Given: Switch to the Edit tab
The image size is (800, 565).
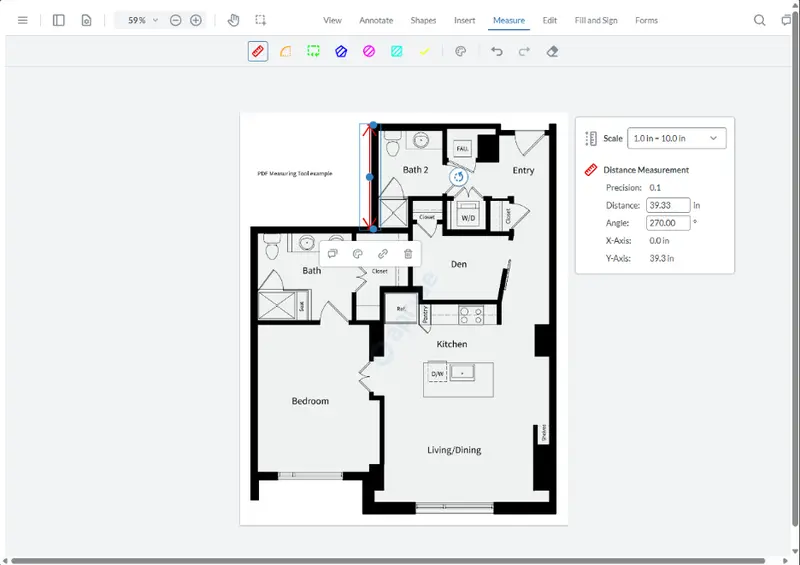Looking at the screenshot, I should [549, 20].
